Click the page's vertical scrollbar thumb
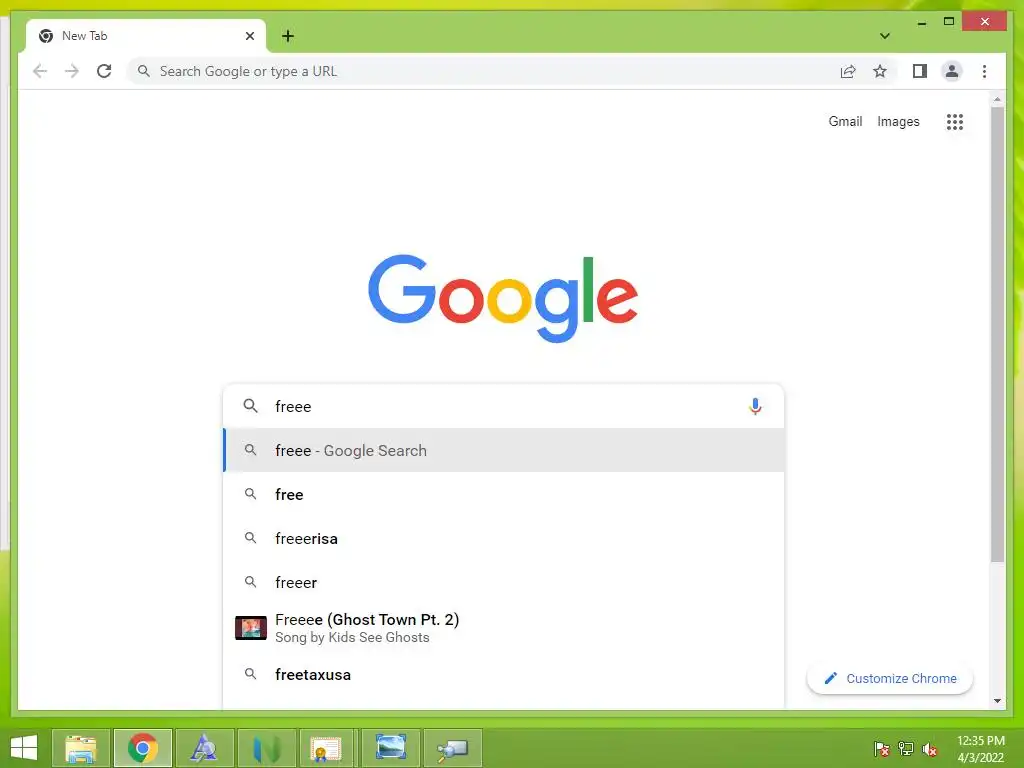Screen dimensions: 1024x768 (997, 333)
